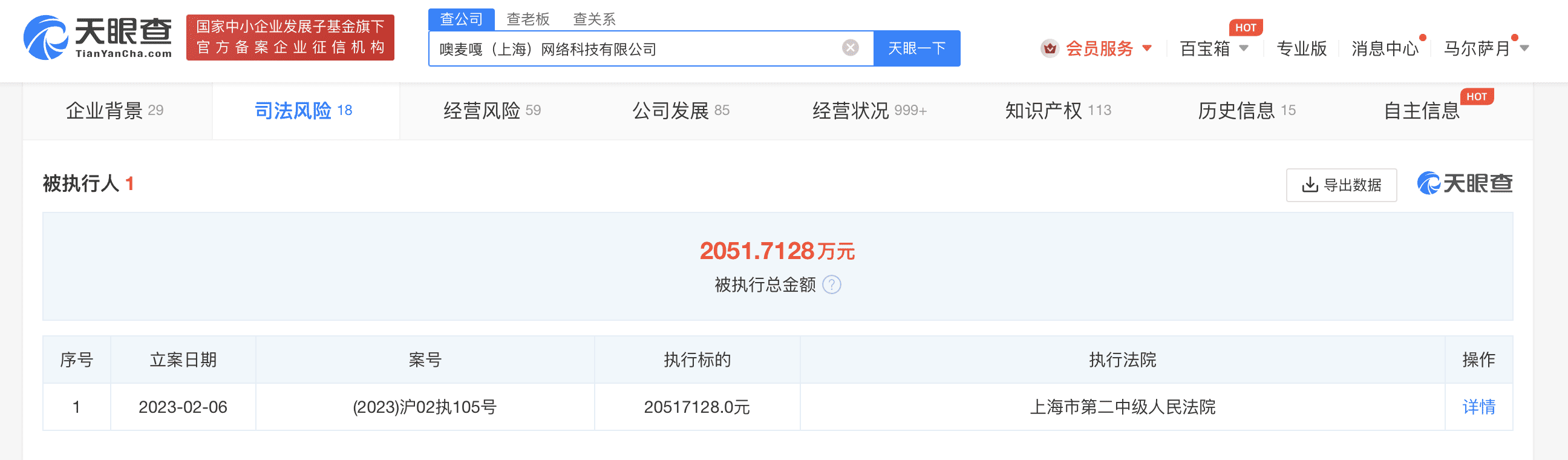Open 详情 for case (2023)沪02执105号
This screenshot has height=460, width=1568.
click(1478, 406)
